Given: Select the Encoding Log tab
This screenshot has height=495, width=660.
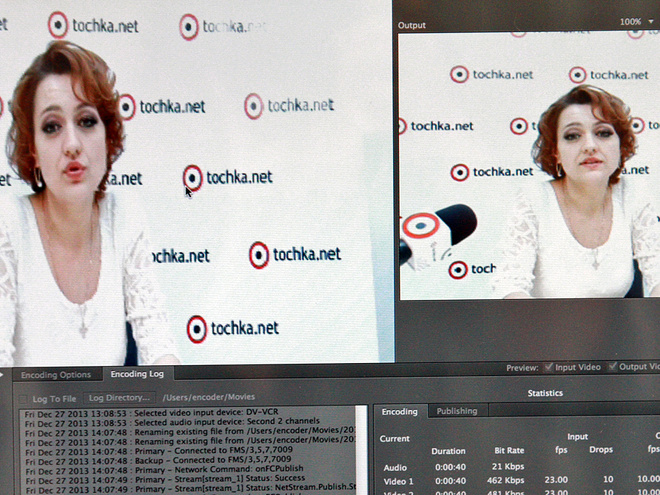Looking at the screenshot, I should click(137, 374).
